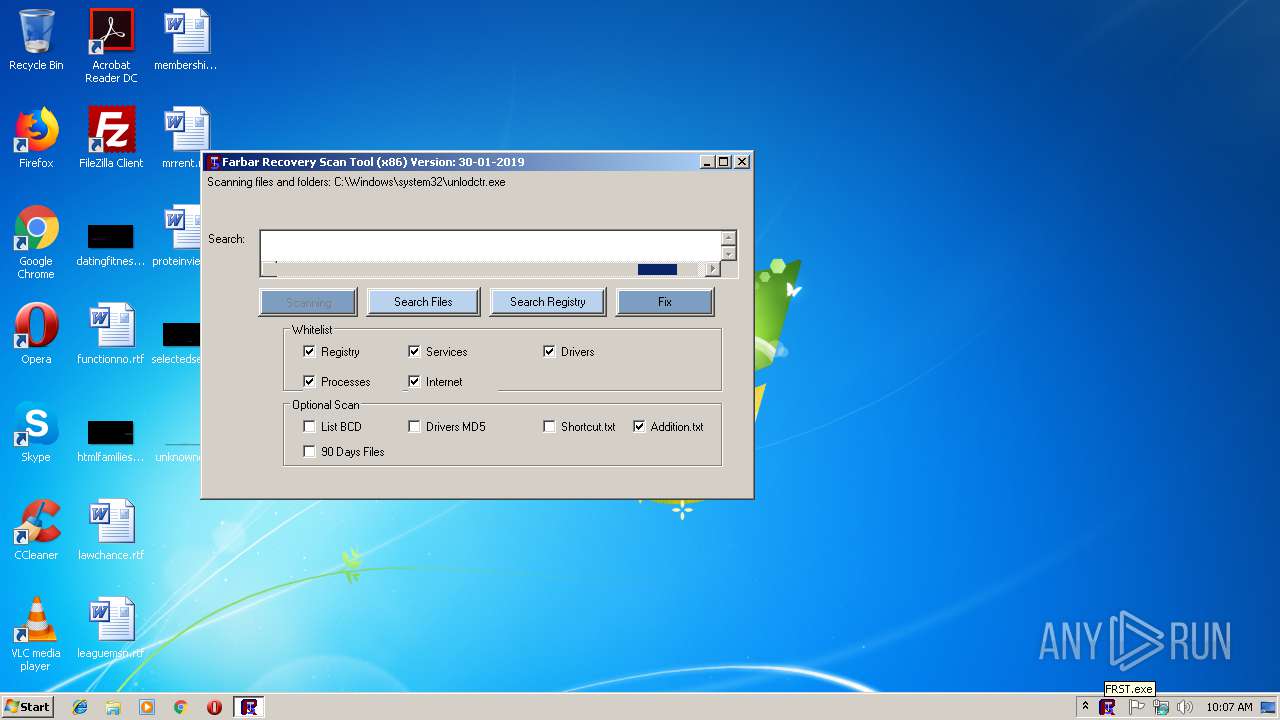
Task: Open Internet Explorer from the taskbar
Action: click(x=80, y=707)
